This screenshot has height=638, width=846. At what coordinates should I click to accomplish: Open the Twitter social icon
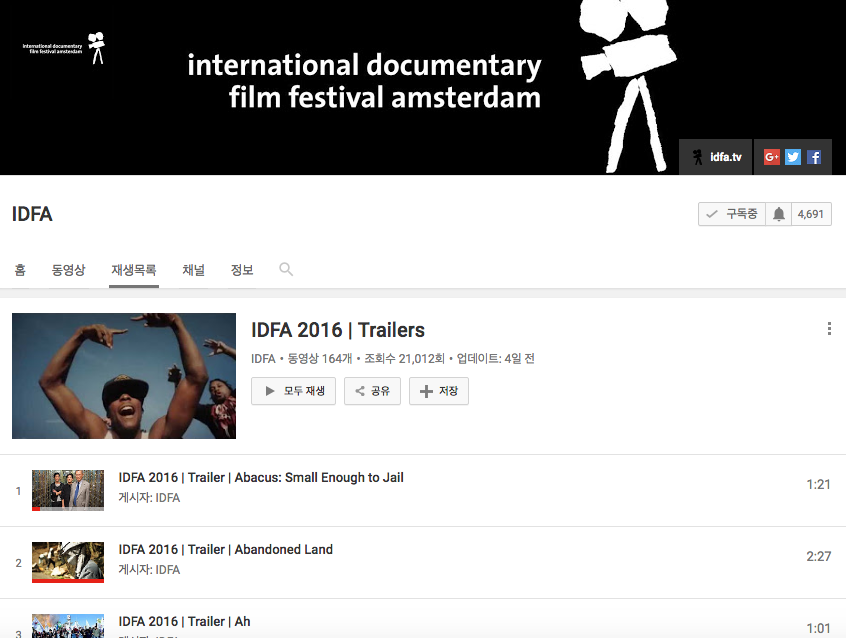(x=793, y=157)
